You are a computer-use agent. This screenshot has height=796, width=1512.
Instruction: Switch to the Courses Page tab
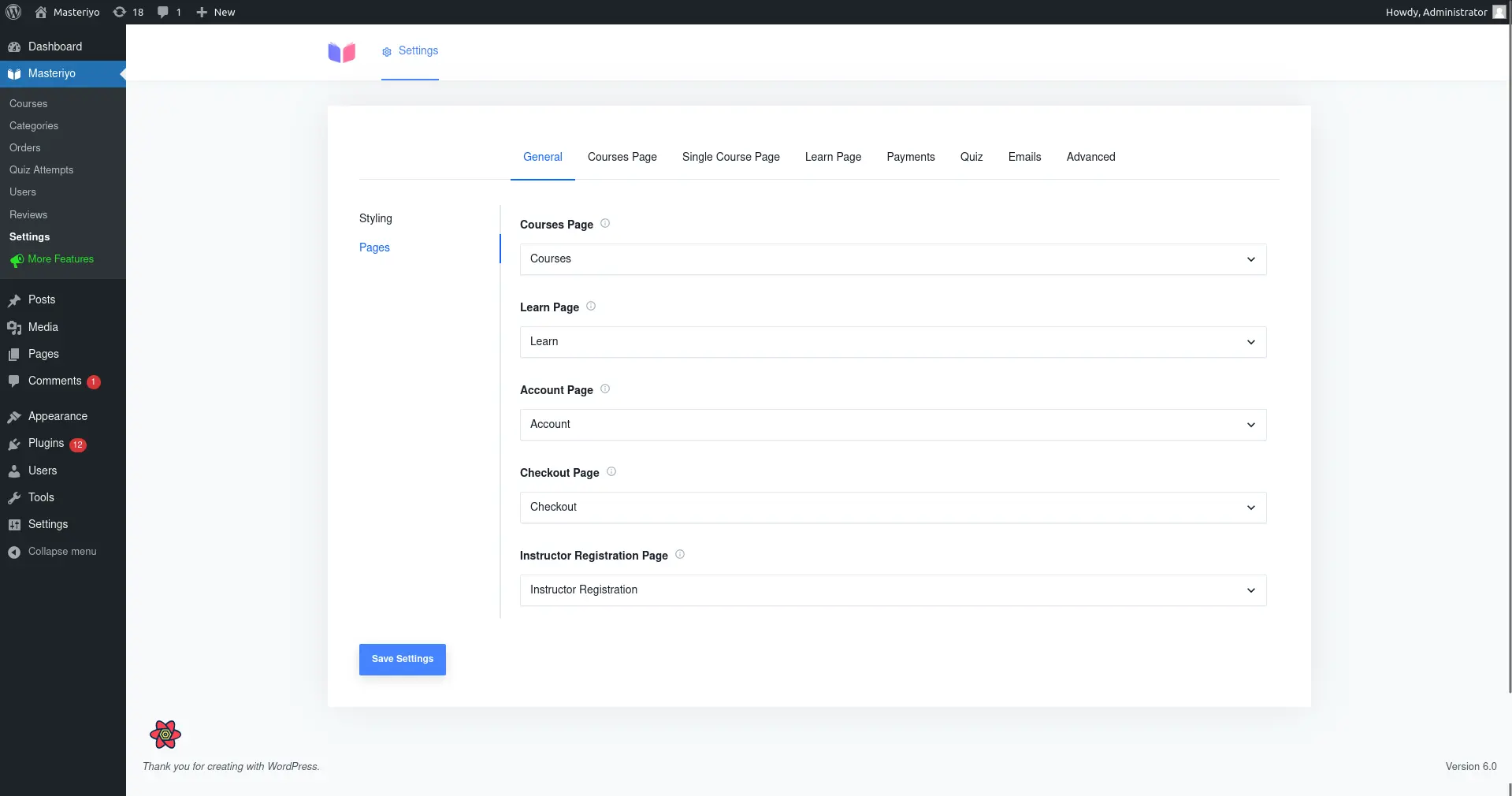[622, 157]
